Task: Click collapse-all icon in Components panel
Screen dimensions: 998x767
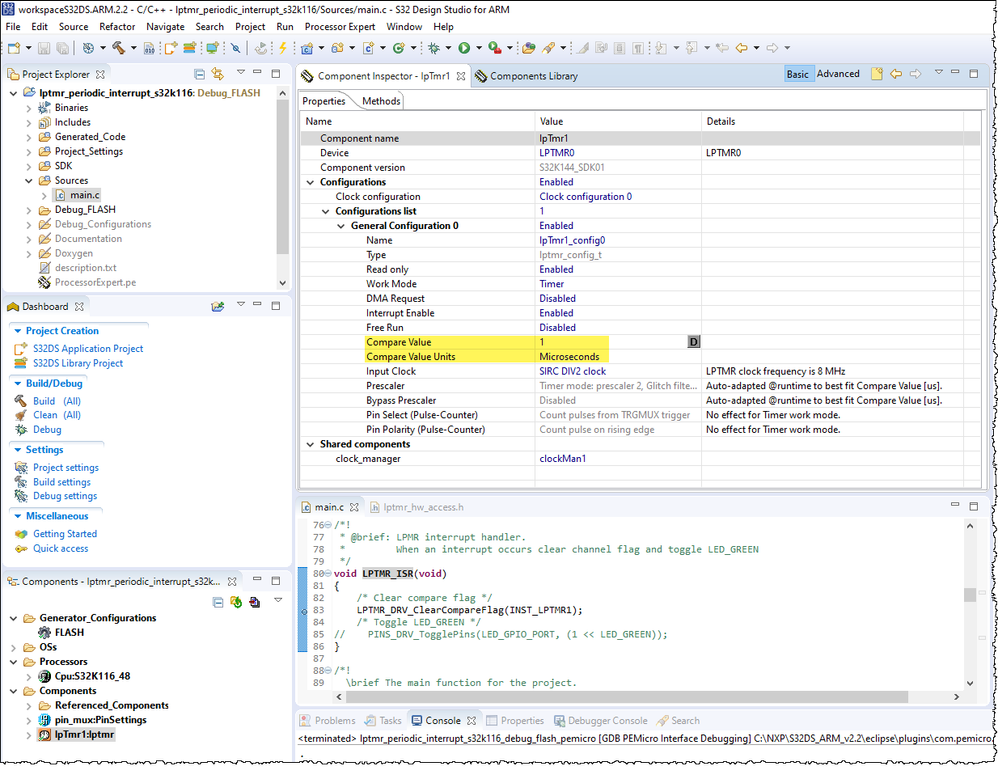Action: (x=219, y=601)
